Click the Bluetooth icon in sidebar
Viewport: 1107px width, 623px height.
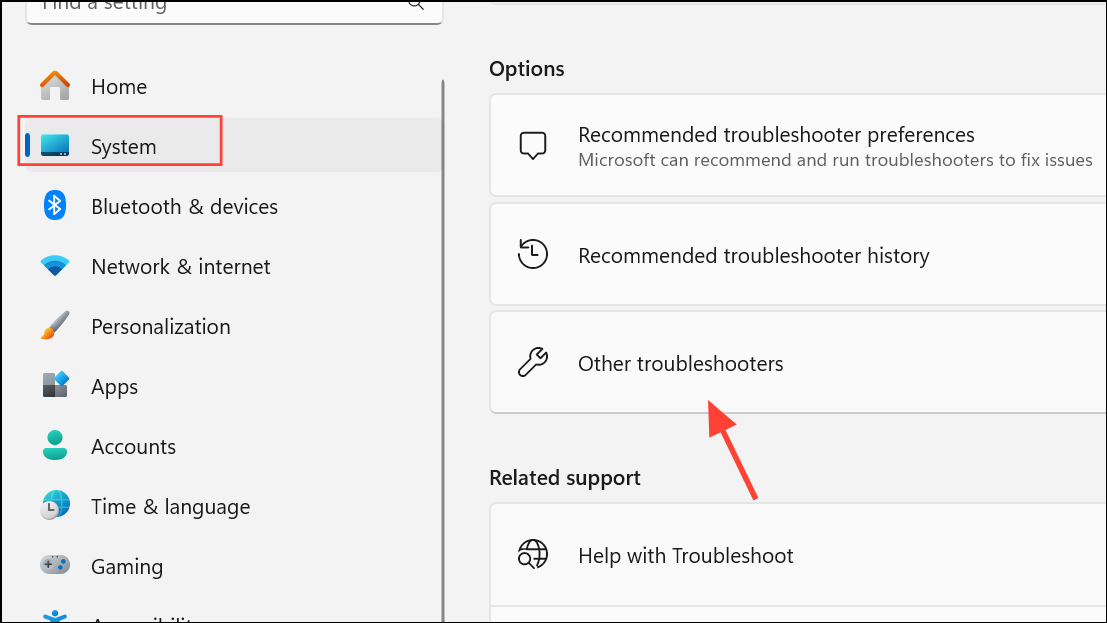pyautogui.click(x=55, y=206)
